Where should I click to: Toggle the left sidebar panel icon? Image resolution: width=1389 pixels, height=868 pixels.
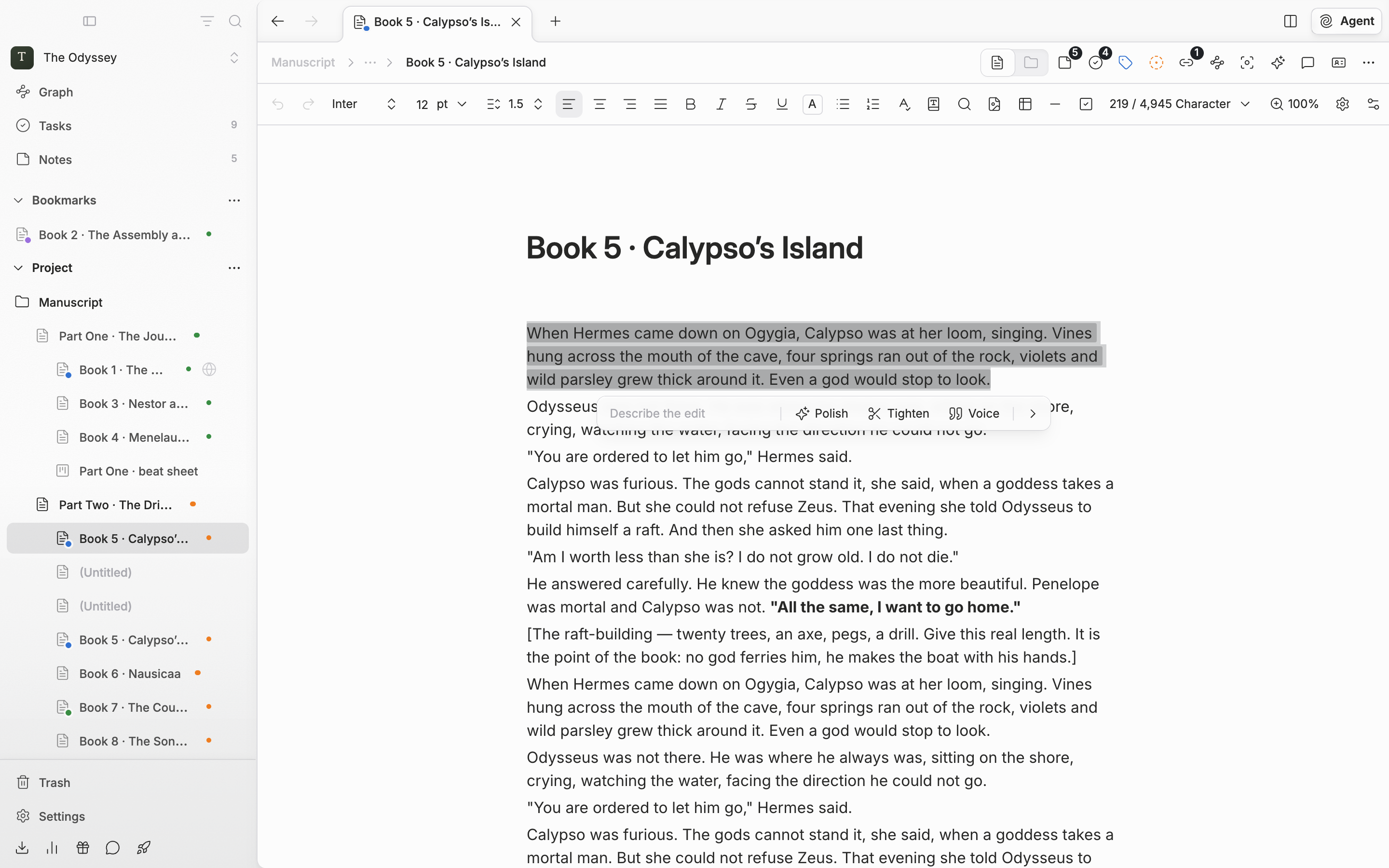(x=90, y=21)
